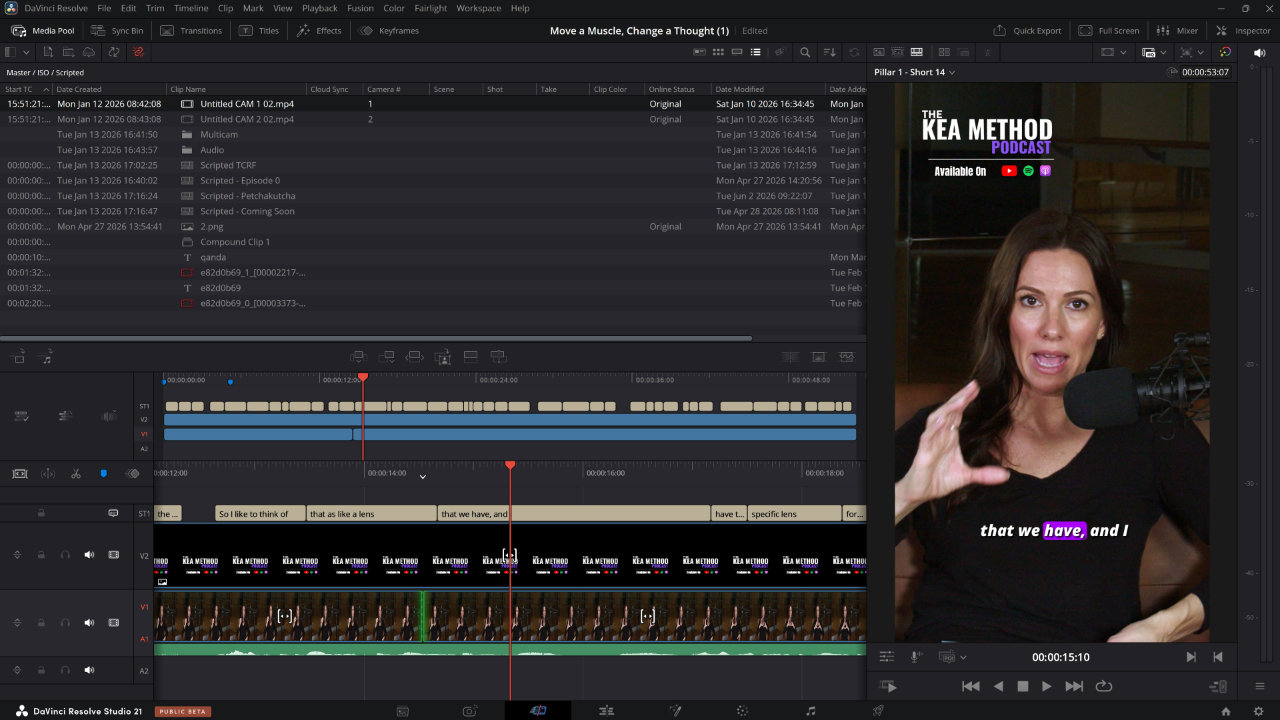Open project settings gear icon
This screenshot has width=1280, height=720.
pos(1259,711)
